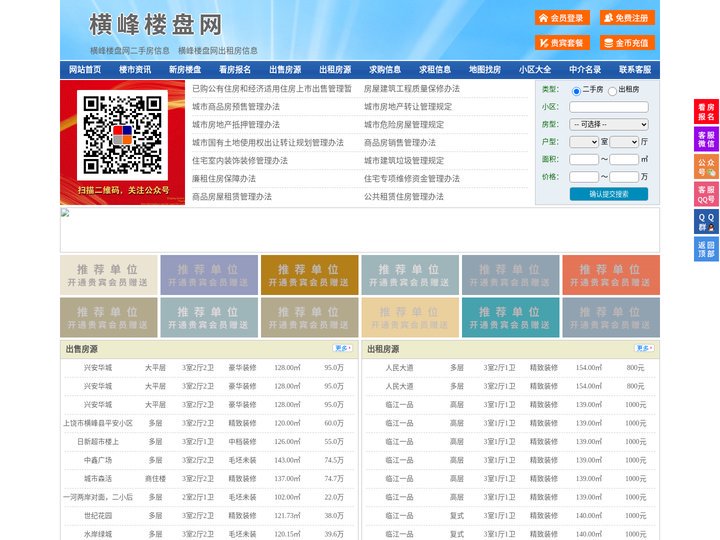Open the 楼市资讯 menu item

[x=135, y=70]
